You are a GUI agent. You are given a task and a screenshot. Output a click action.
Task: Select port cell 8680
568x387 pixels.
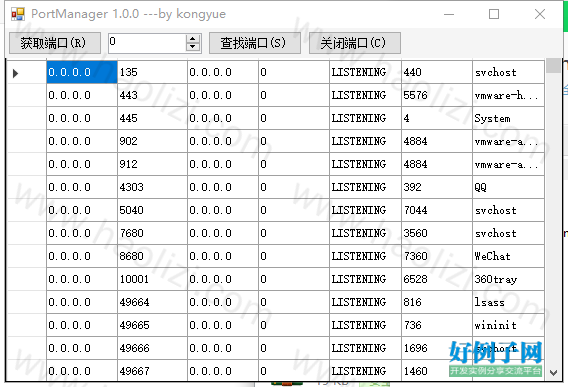152,256
